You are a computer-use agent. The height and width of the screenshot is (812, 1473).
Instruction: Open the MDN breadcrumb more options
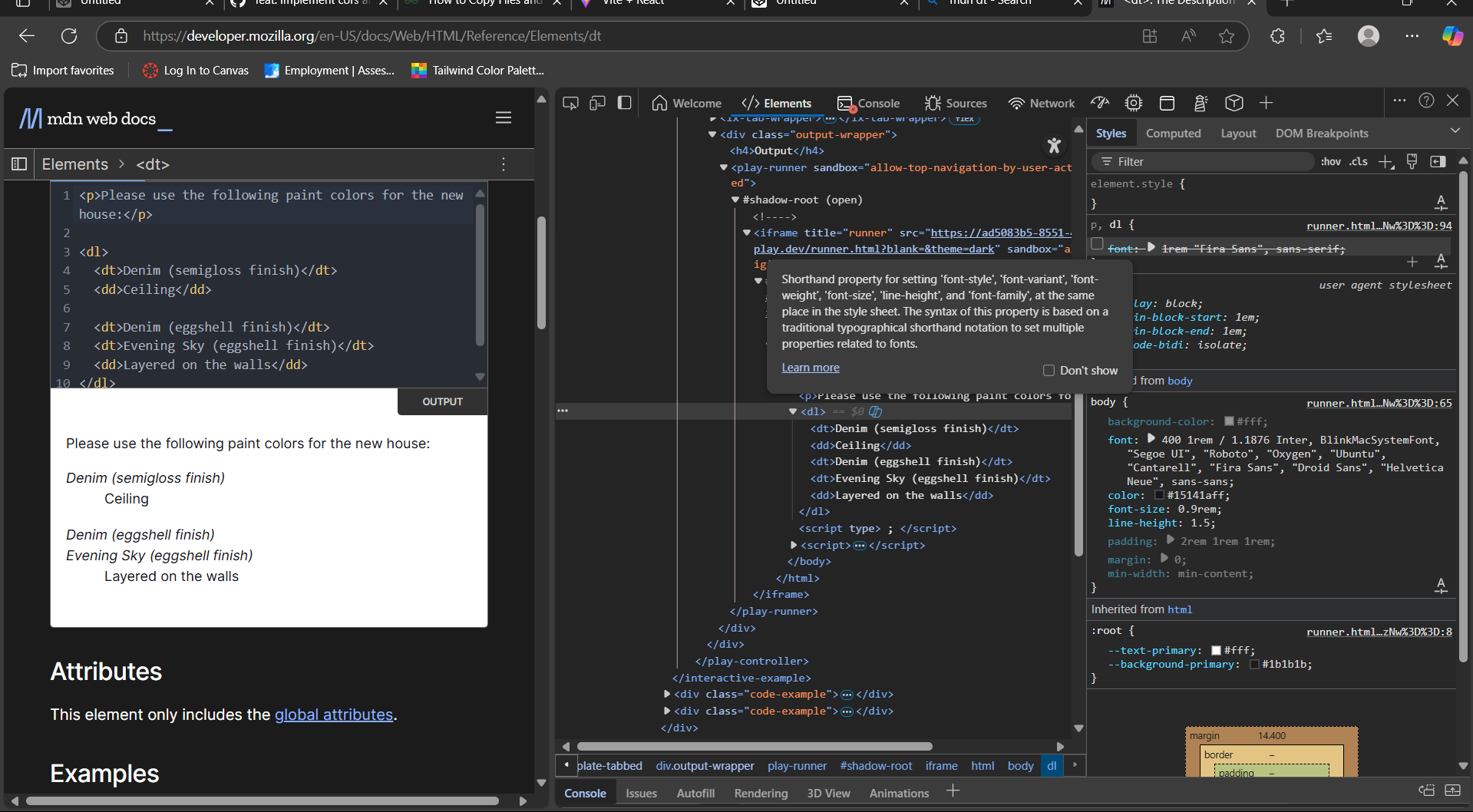pos(504,164)
